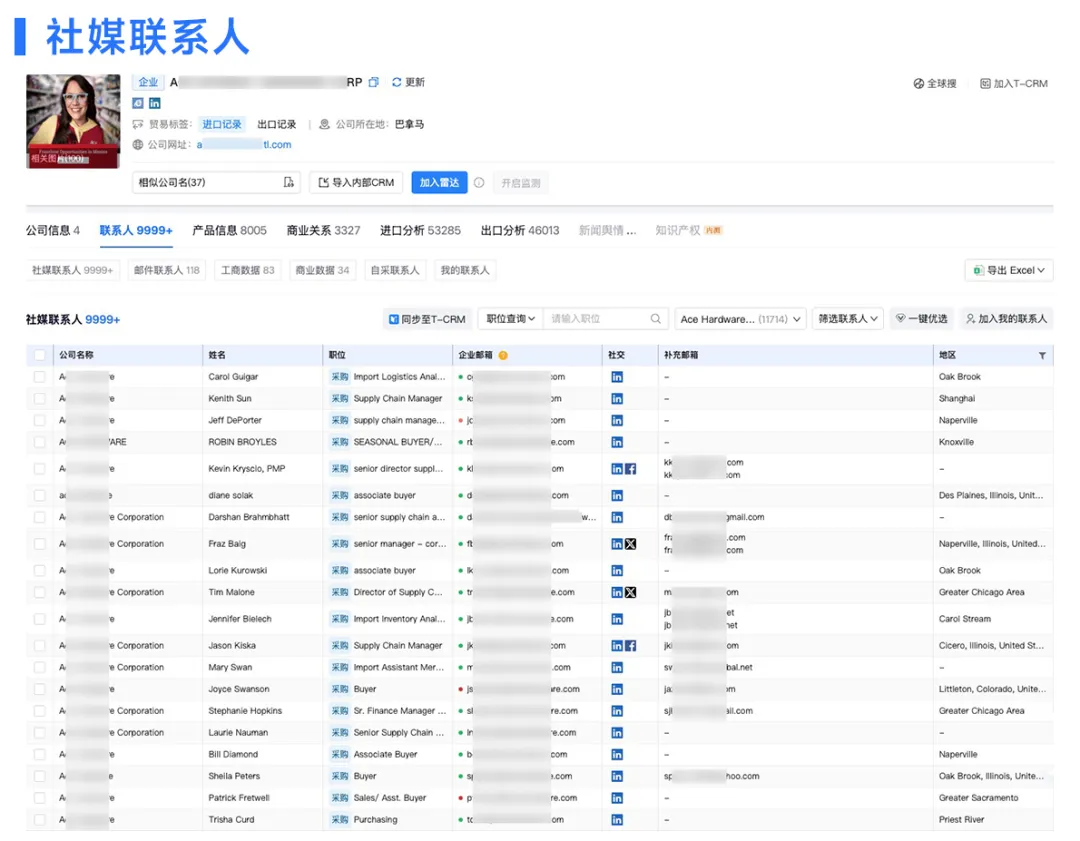Viewport: 1080px width, 841px height.
Task: Open the 相似公司名(37) selector
Action: tap(216, 183)
